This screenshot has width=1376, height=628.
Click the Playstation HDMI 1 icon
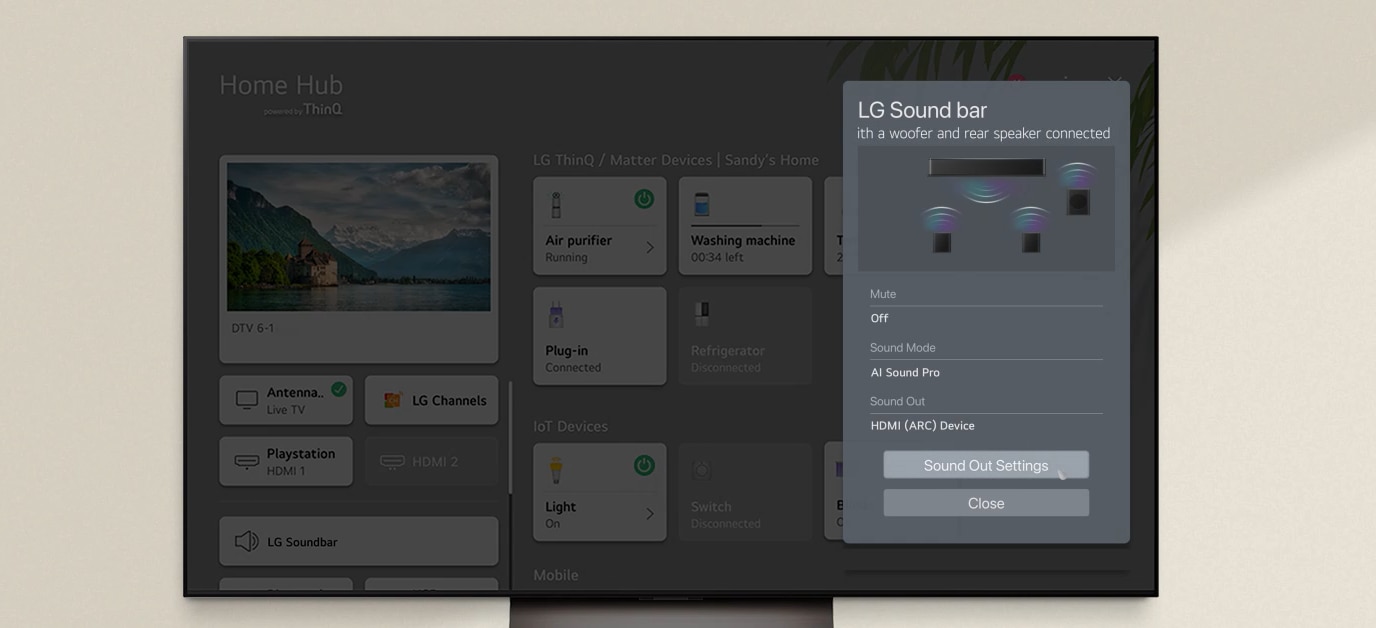coord(247,461)
